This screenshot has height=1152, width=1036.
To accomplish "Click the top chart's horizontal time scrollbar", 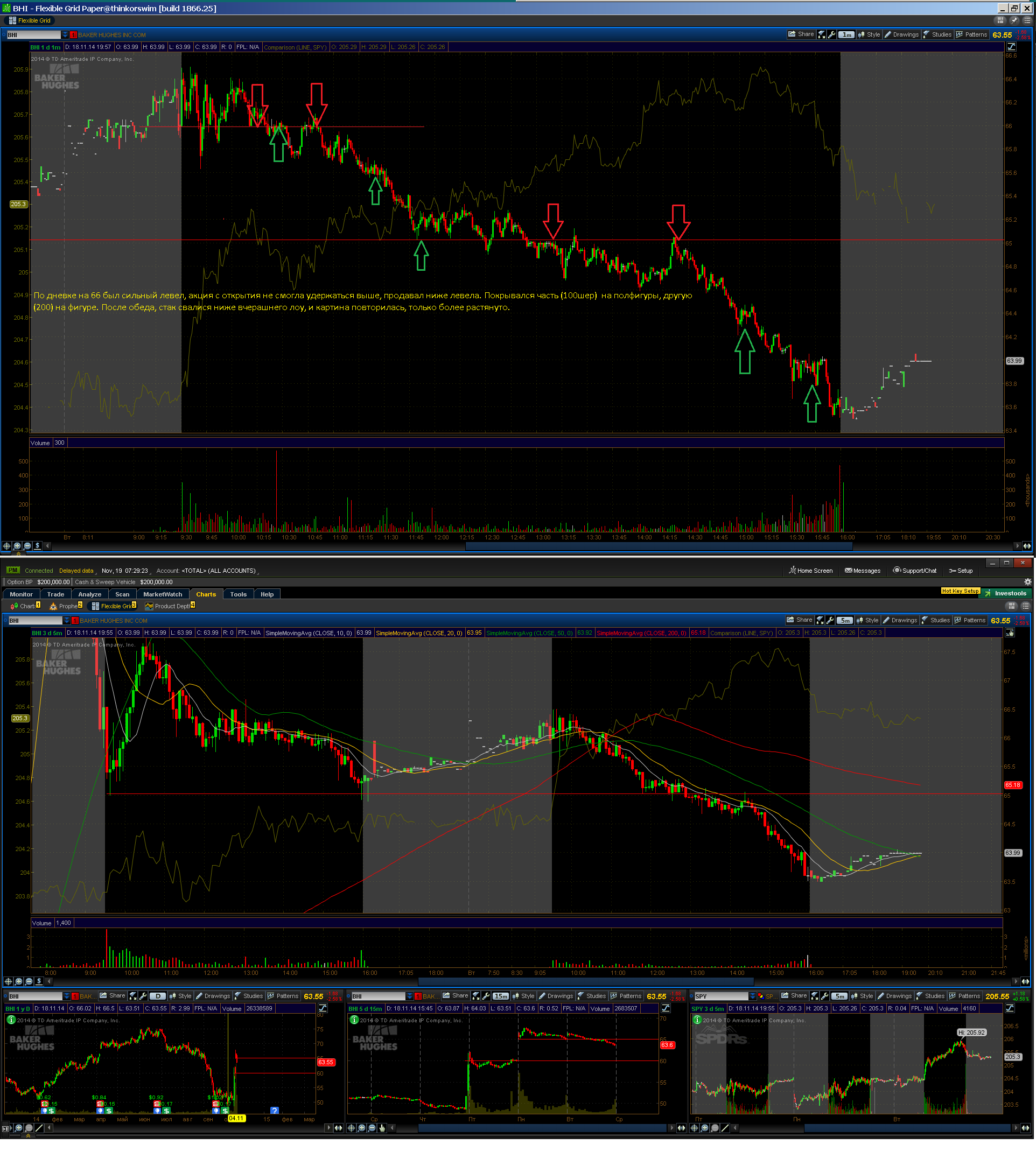I will pos(659,546).
